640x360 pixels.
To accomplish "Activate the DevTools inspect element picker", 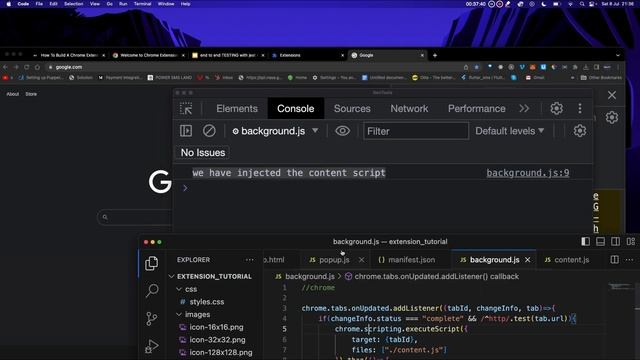I will tap(186, 109).
